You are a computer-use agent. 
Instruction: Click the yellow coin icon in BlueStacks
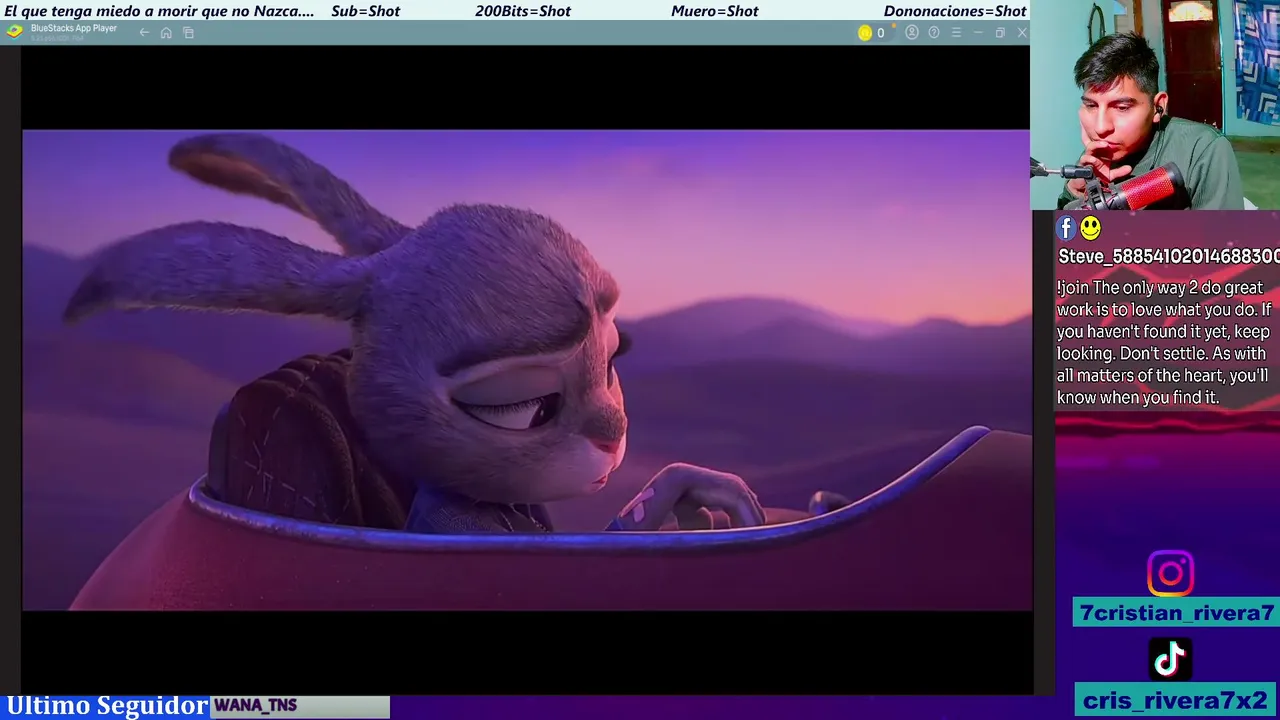[865, 33]
